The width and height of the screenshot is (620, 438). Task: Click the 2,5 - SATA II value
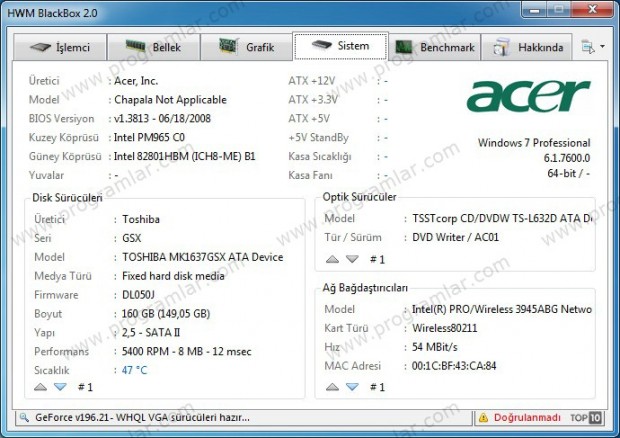151,332
